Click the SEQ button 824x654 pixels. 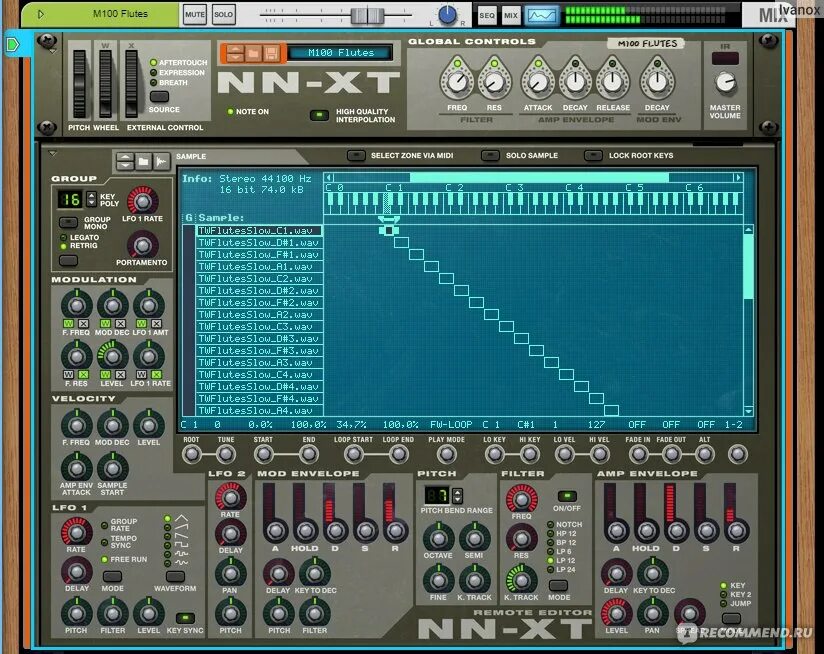(487, 15)
